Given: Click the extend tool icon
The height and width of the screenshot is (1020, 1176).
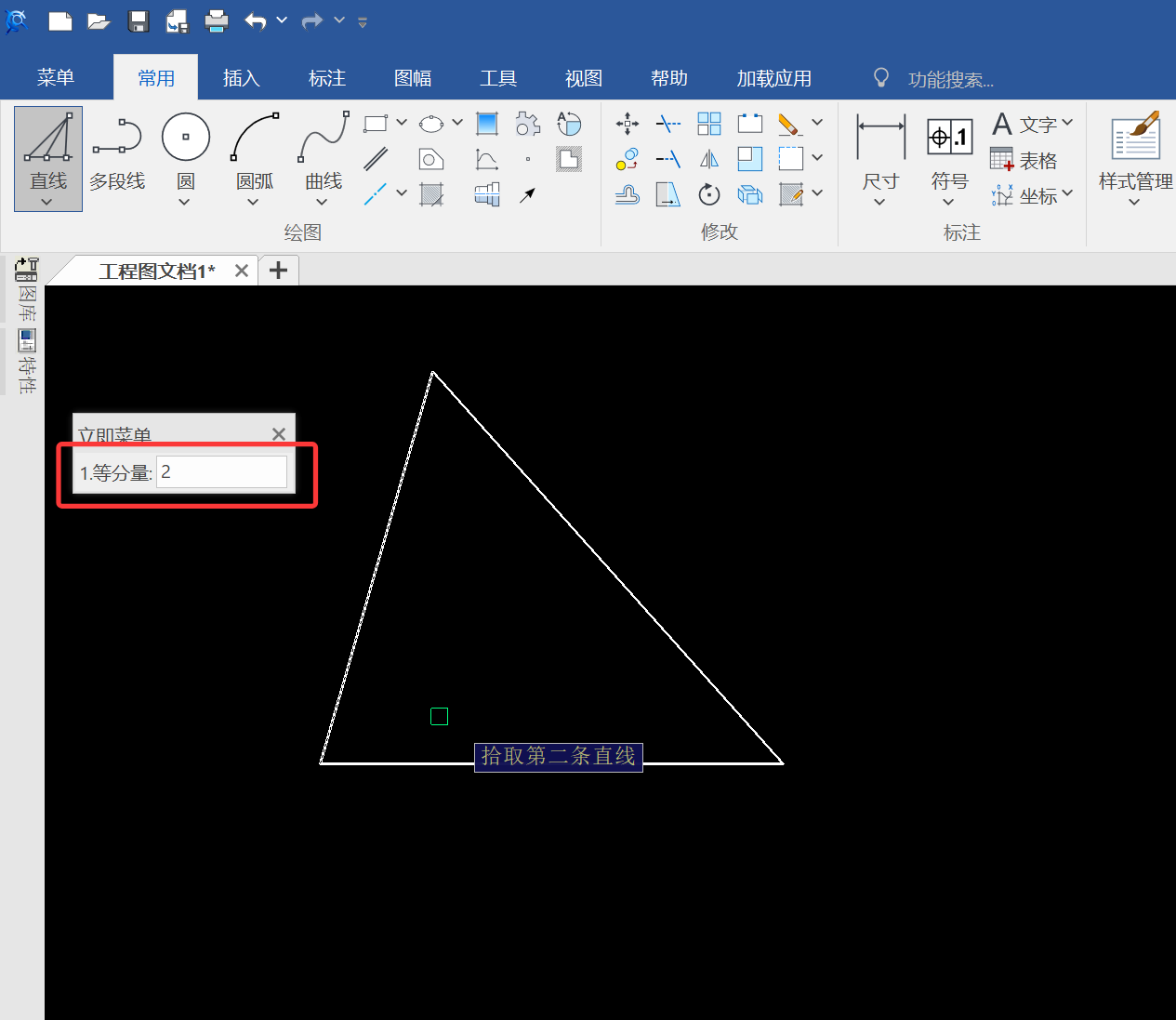Looking at the screenshot, I should [x=668, y=159].
